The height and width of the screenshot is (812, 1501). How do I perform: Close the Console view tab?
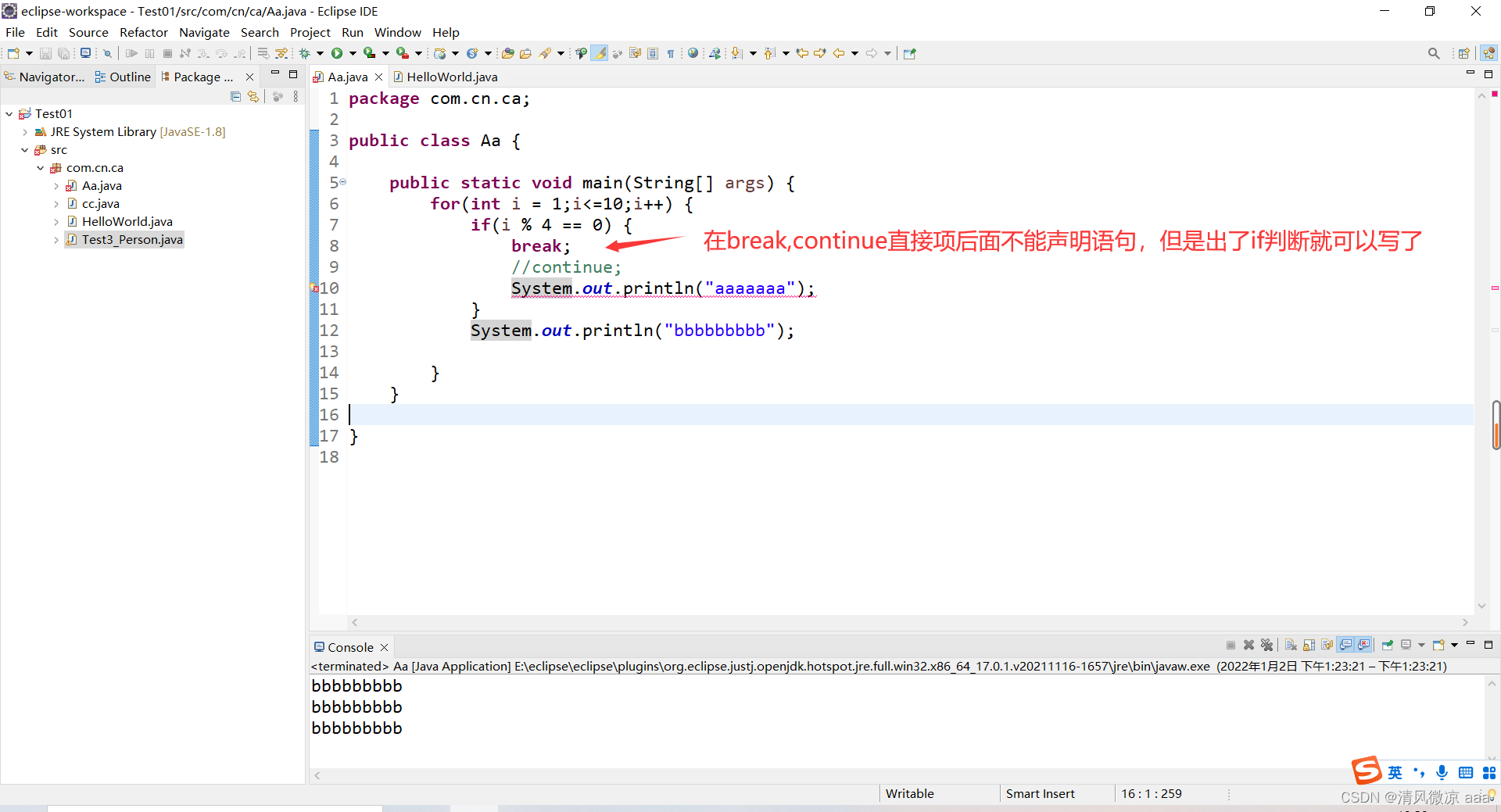click(x=384, y=647)
